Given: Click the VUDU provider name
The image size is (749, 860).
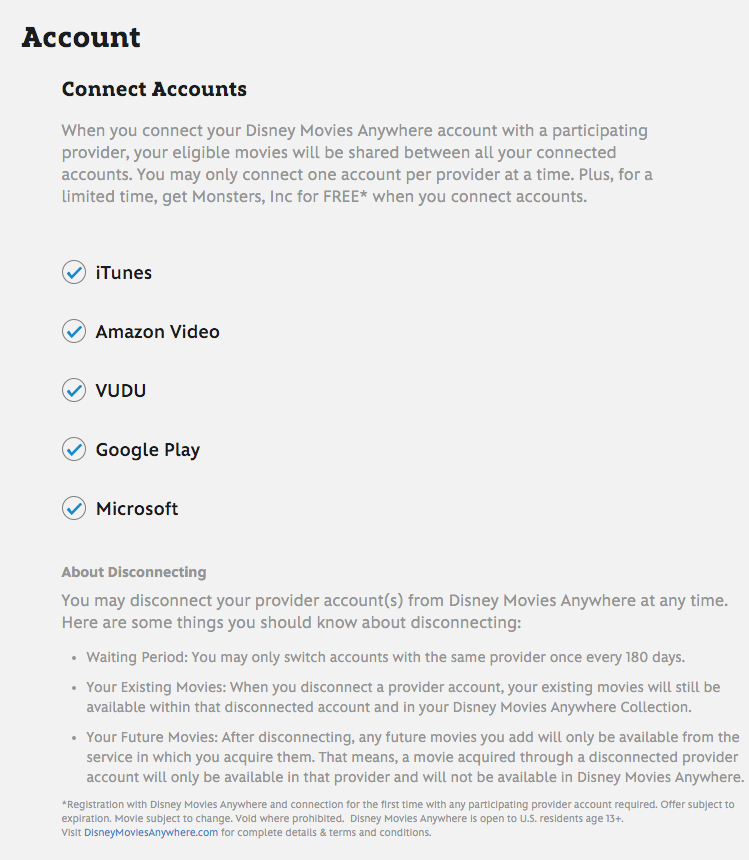Looking at the screenshot, I should pyautogui.click(x=121, y=391).
